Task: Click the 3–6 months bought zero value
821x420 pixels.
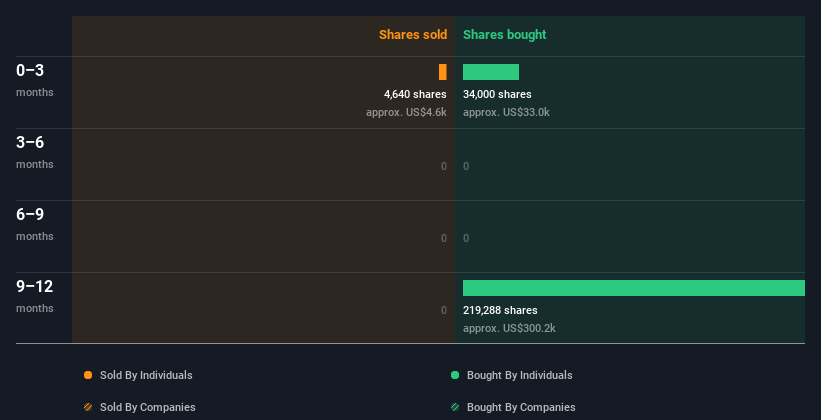Action: point(466,166)
